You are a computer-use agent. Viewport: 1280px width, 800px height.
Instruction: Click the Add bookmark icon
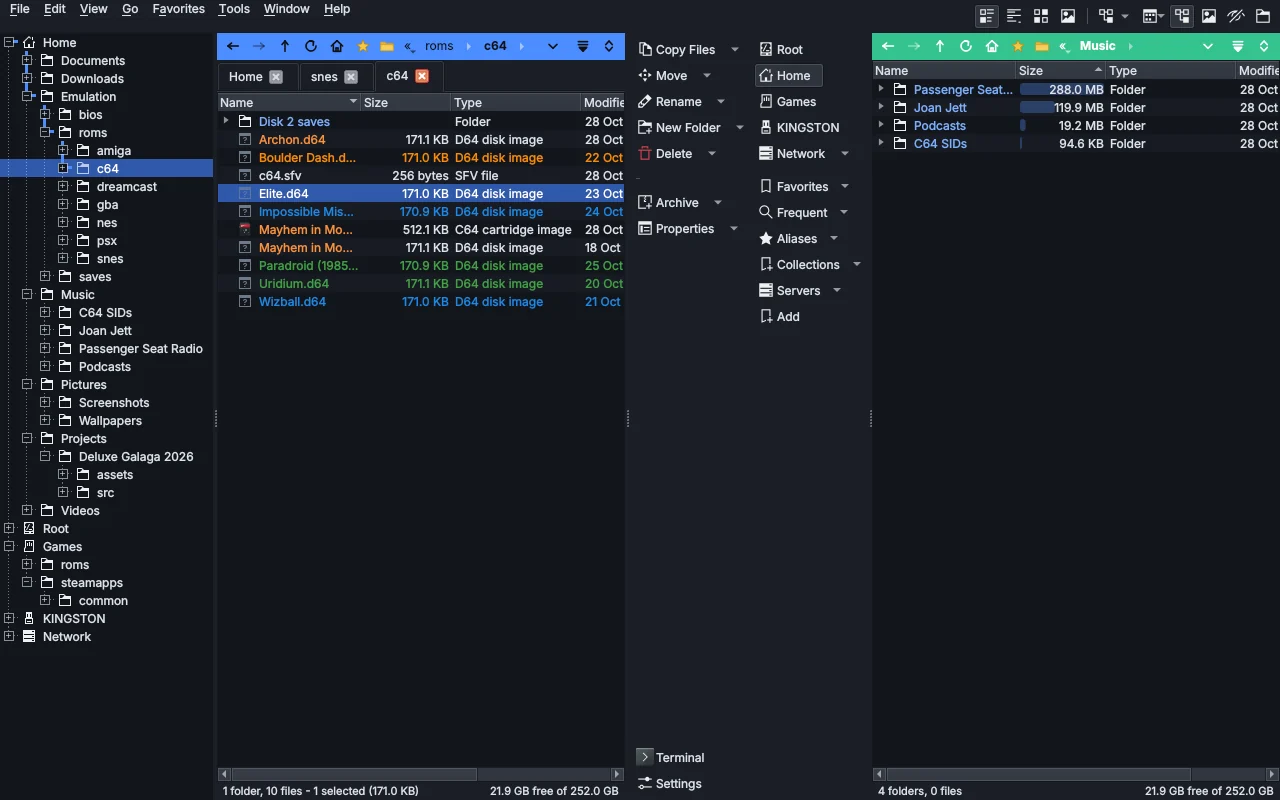(x=766, y=316)
